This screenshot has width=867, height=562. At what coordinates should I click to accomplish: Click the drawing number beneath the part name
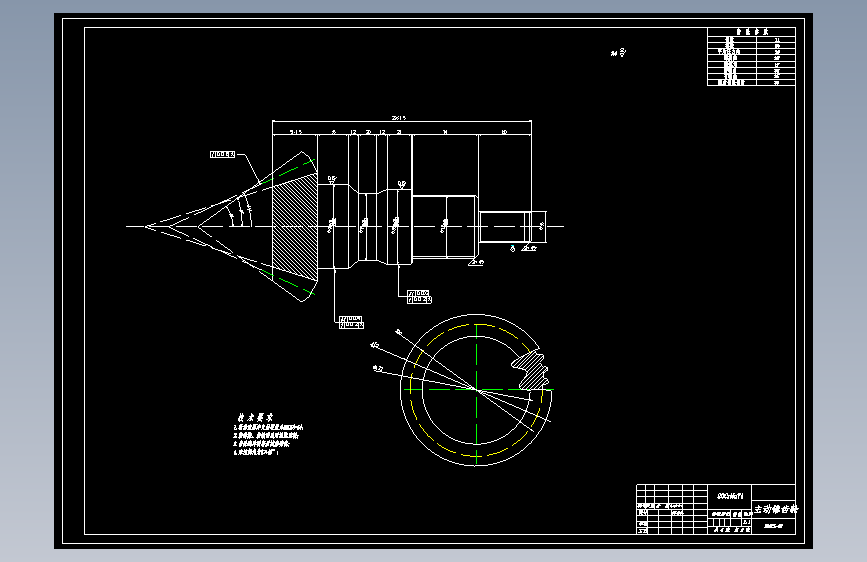773,526
